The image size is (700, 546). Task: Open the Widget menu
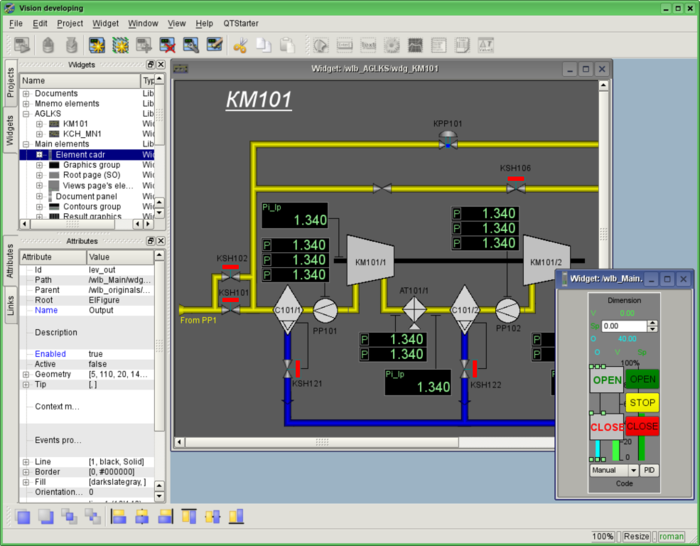coord(105,23)
